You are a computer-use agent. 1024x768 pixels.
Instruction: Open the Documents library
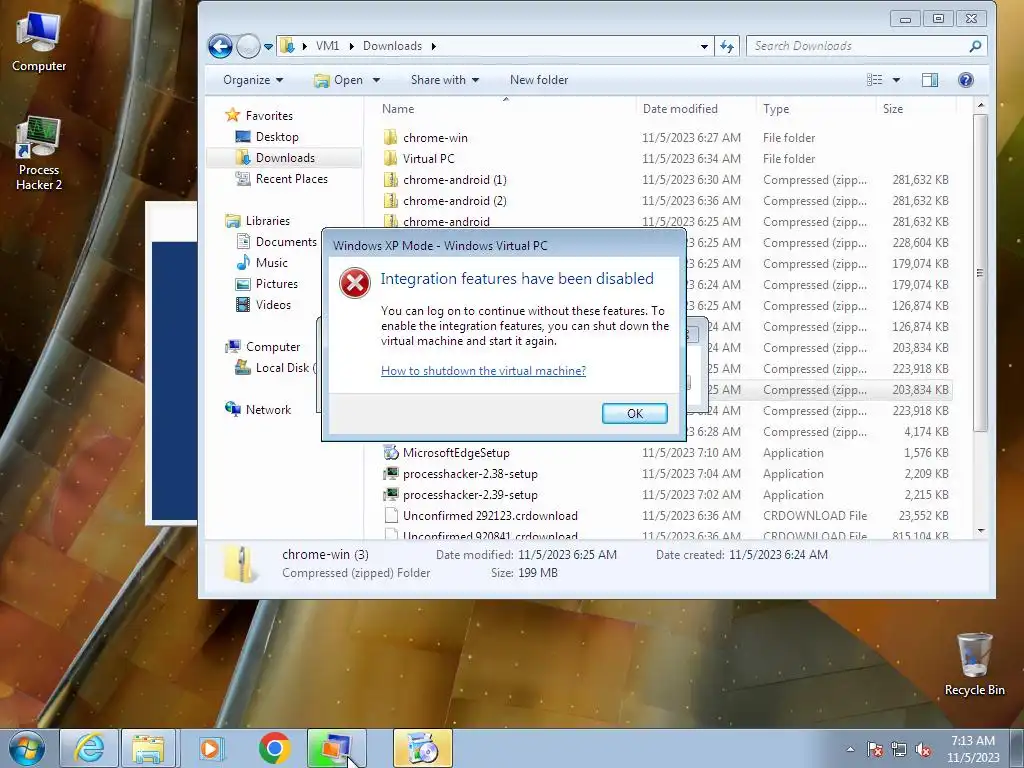point(285,242)
